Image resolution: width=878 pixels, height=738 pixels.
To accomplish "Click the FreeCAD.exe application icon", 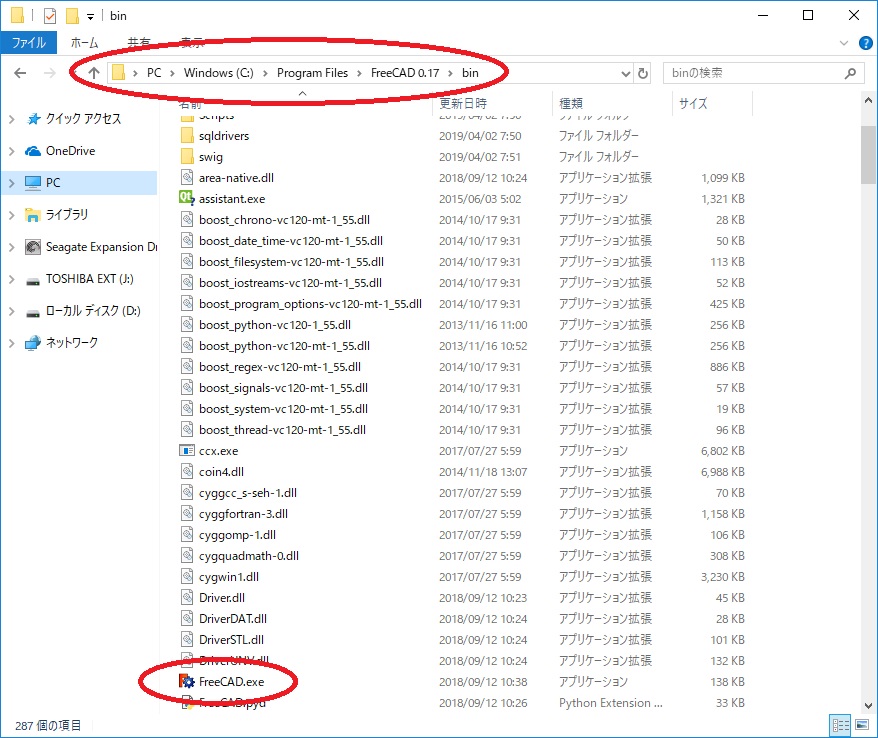I will tap(186, 681).
